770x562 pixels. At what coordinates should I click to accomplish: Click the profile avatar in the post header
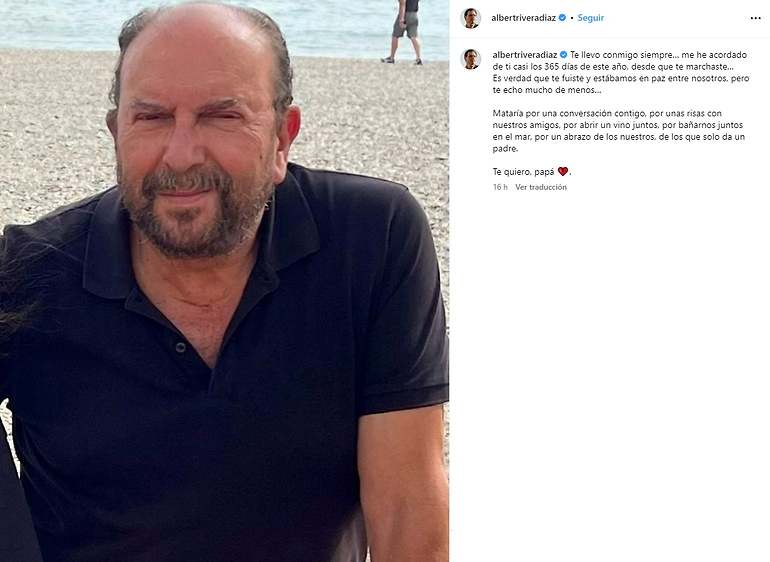[x=471, y=18]
